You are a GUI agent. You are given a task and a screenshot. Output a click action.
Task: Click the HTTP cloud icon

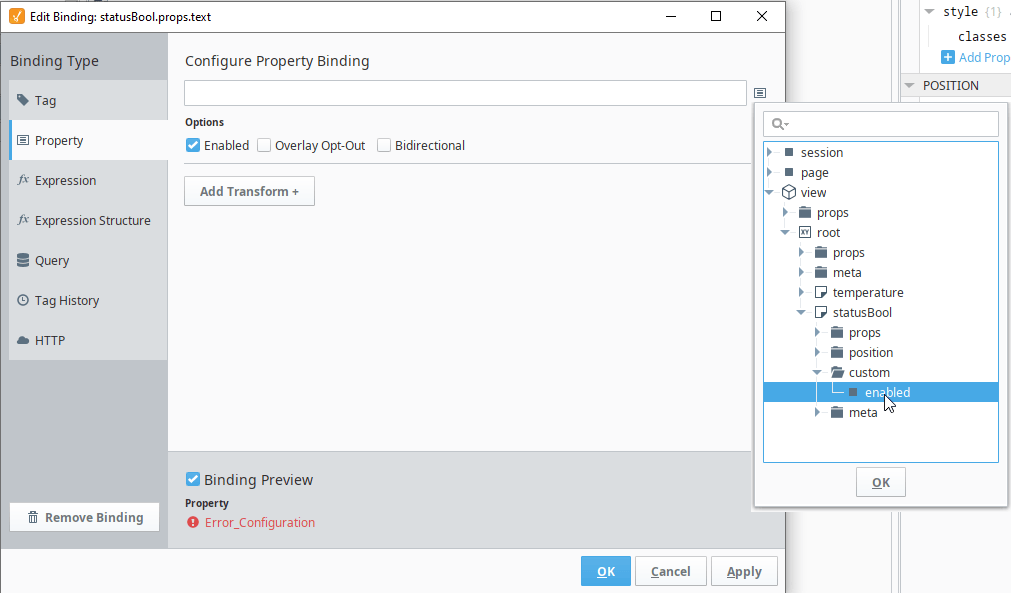click(23, 340)
